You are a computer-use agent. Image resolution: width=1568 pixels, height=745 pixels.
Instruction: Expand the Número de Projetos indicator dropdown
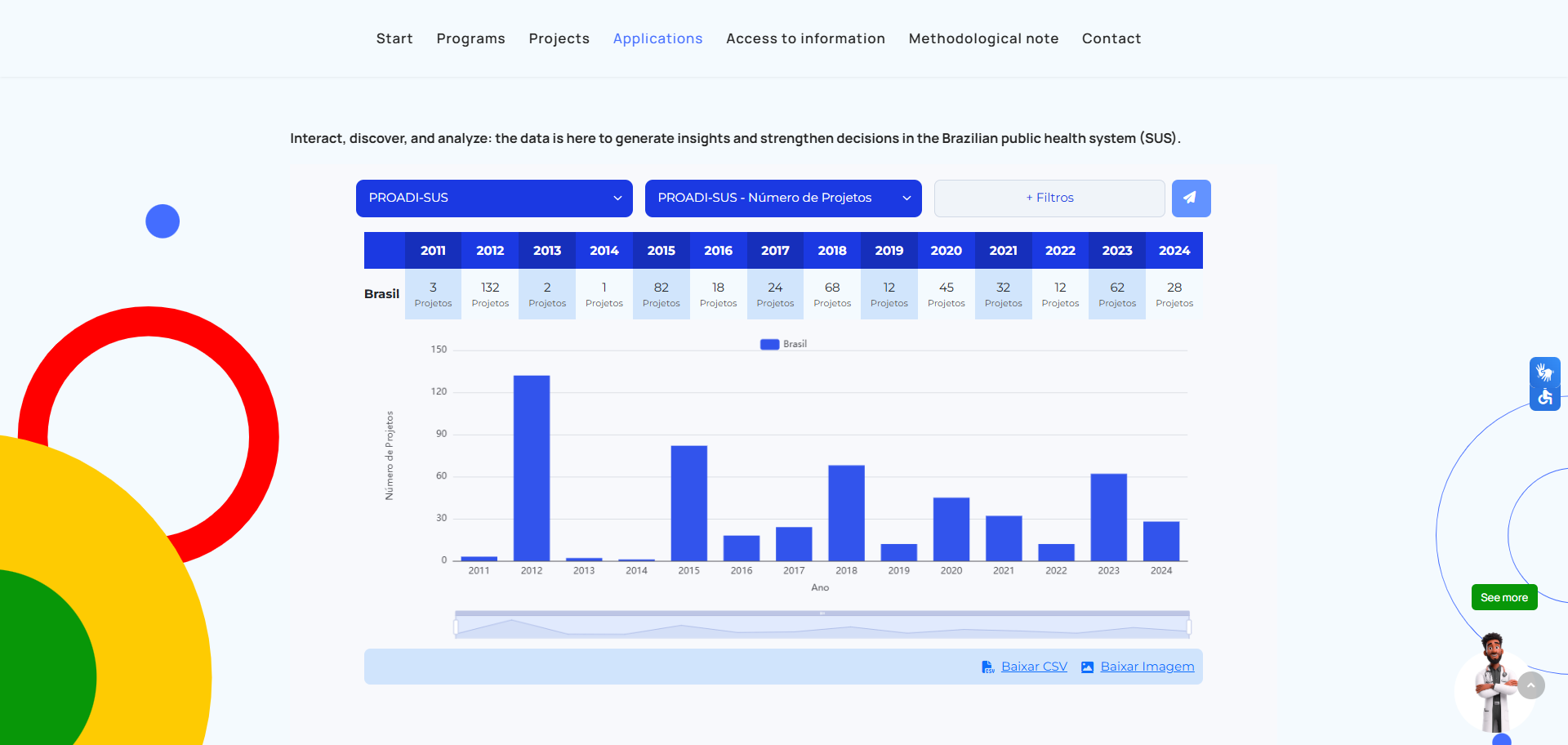tap(783, 199)
